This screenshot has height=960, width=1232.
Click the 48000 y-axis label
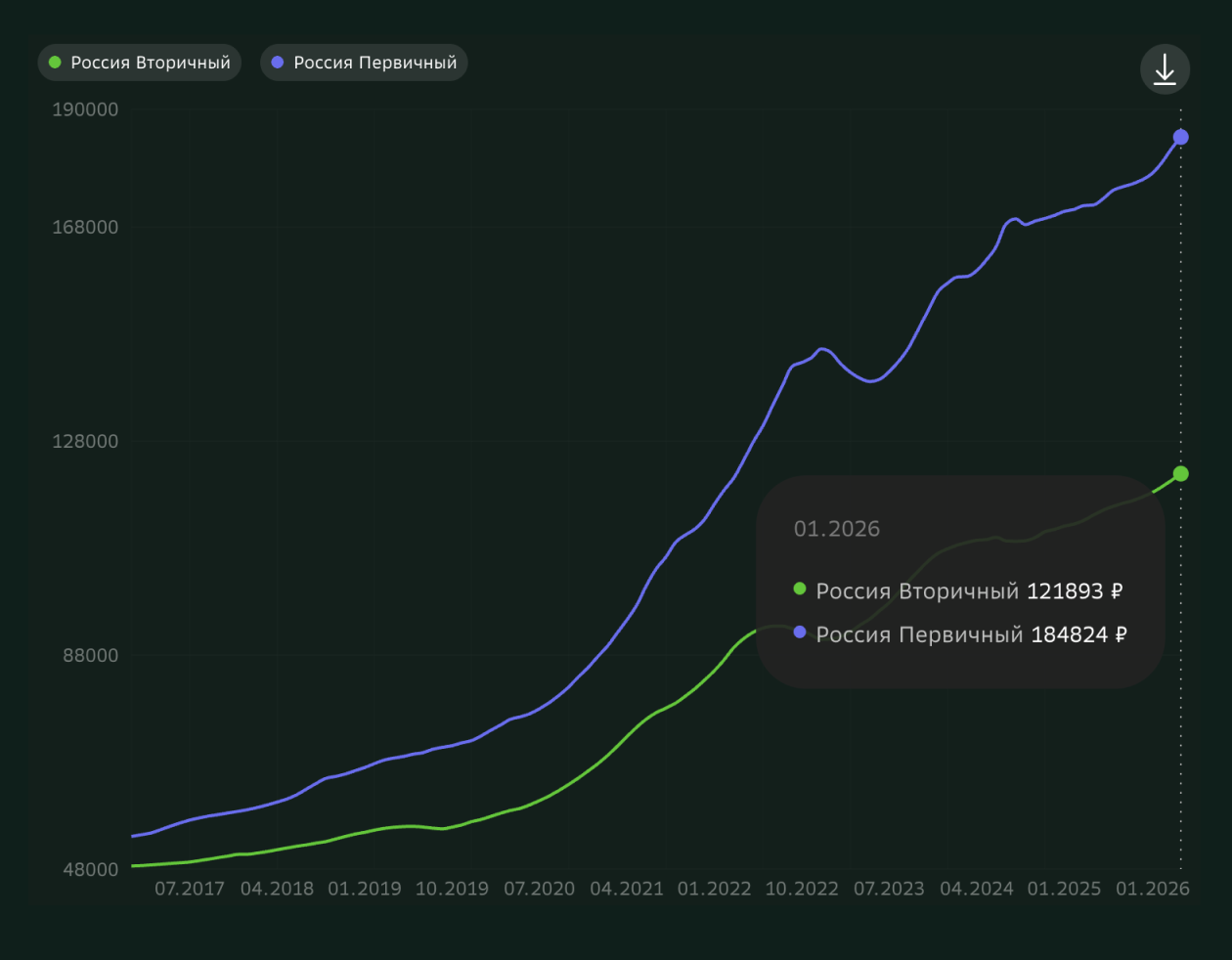(90, 869)
